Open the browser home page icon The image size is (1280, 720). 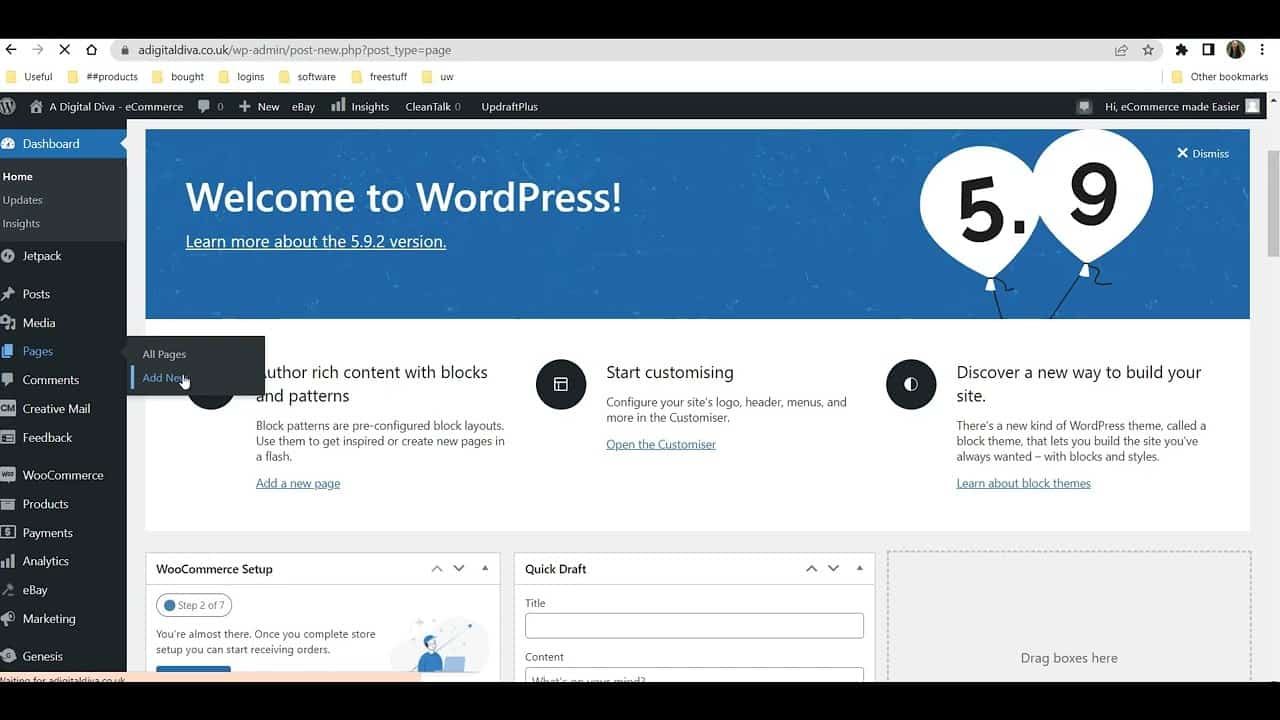point(92,50)
